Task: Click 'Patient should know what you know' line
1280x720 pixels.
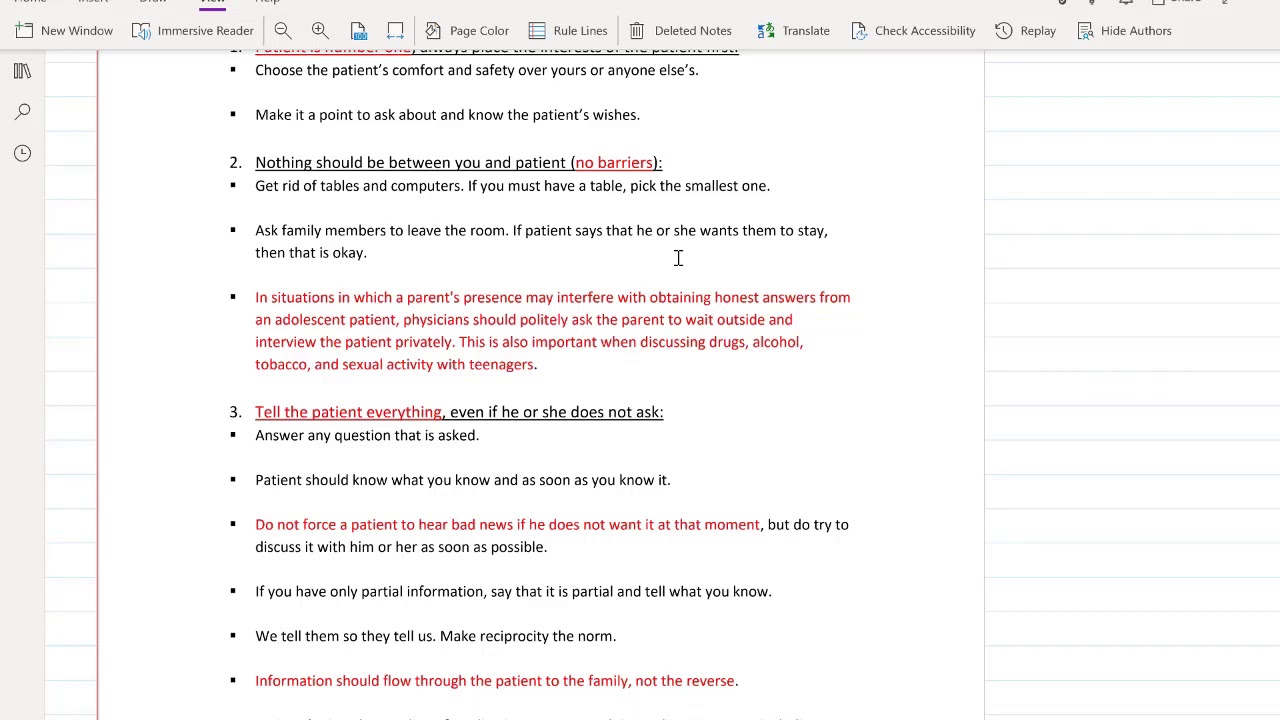Action: [x=462, y=480]
